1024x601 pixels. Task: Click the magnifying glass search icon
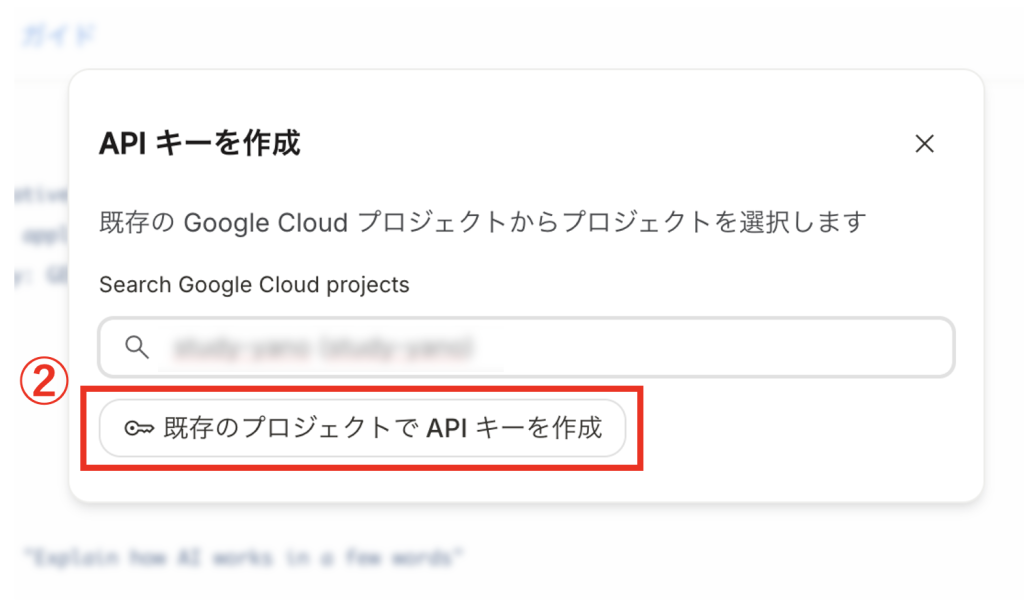point(137,347)
